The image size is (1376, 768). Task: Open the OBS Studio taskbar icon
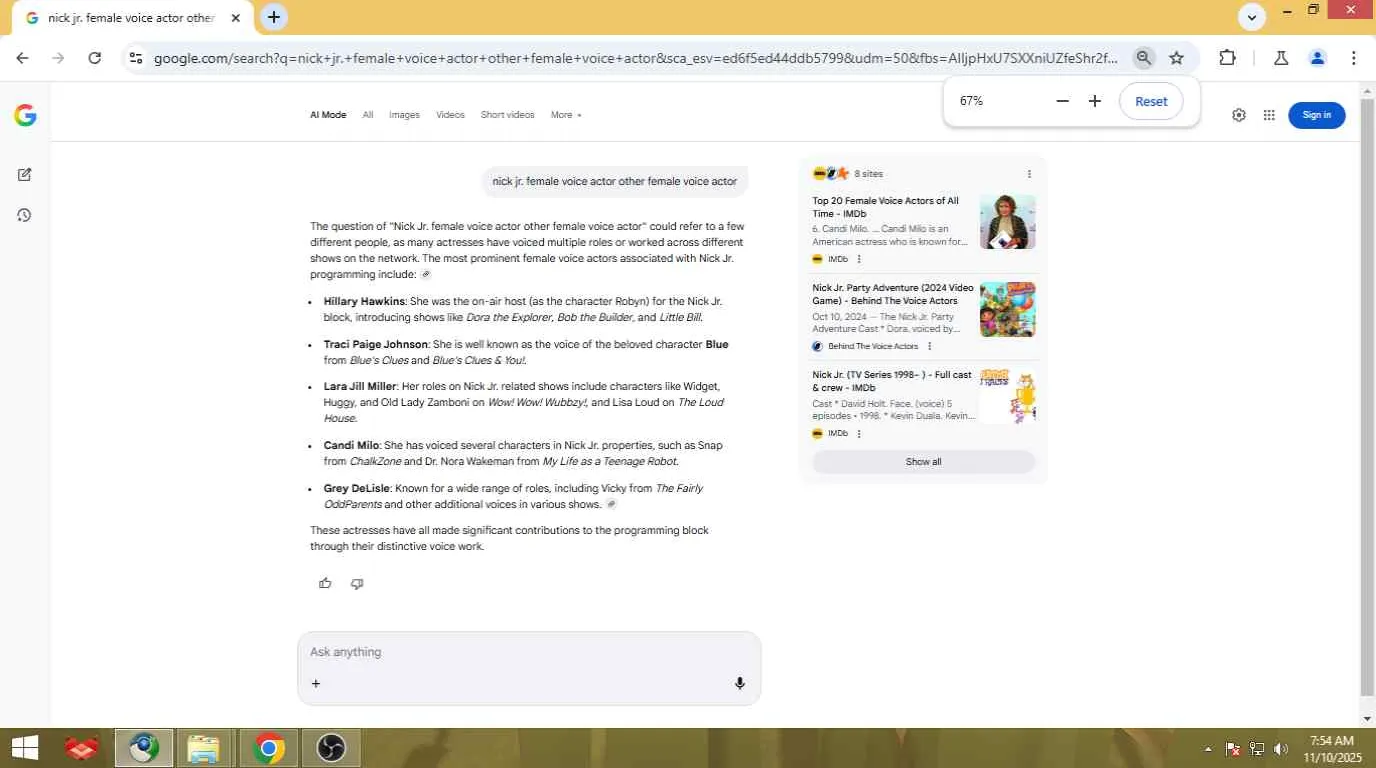click(x=331, y=748)
